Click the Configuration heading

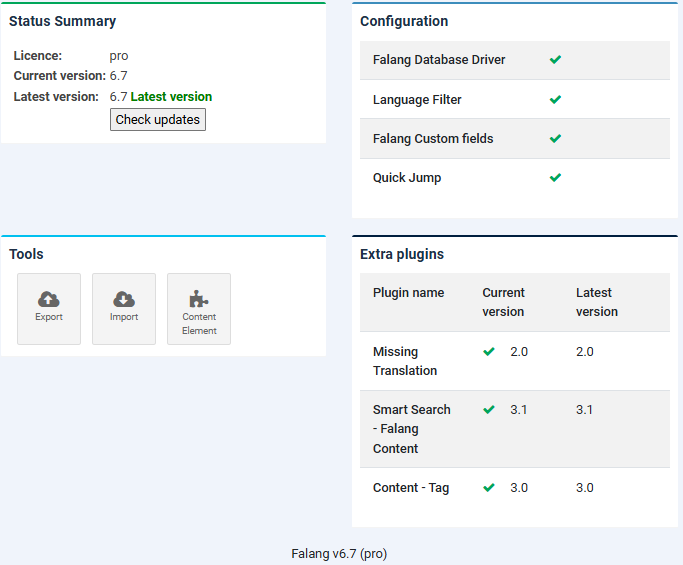click(404, 21)
